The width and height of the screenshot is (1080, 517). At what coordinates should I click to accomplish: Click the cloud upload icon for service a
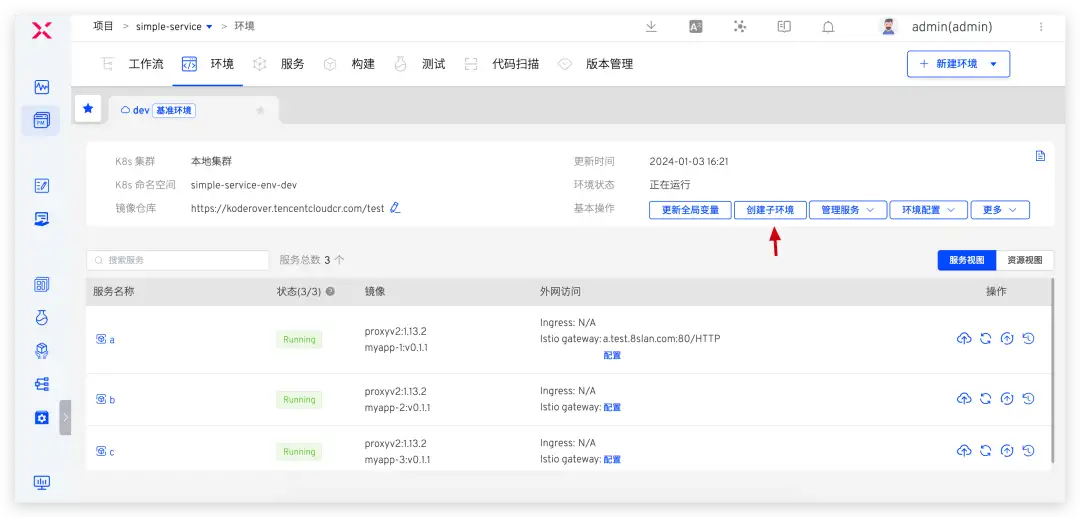point(964,338)
